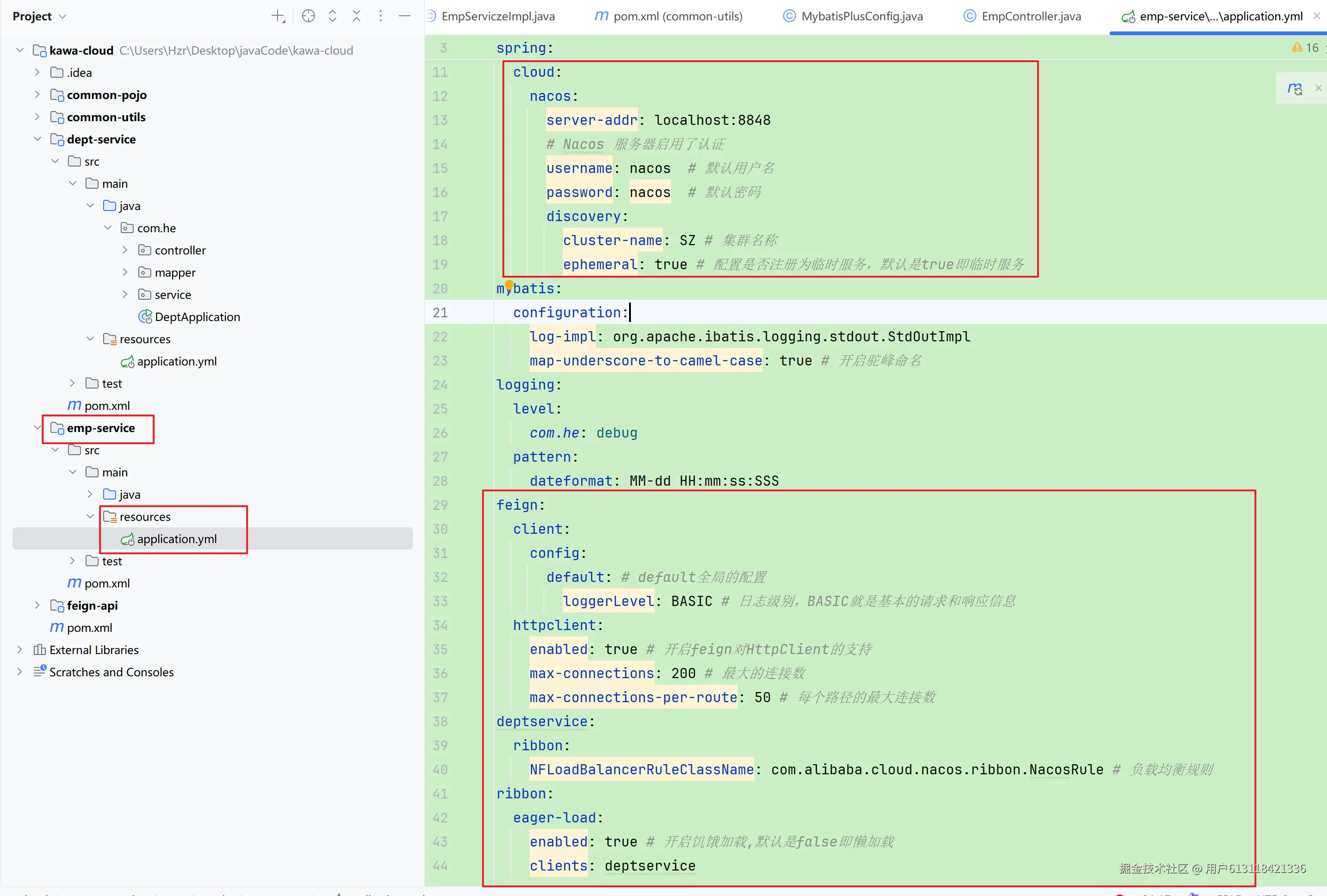Open the project panel options menu
1327x896 pixels.
click(380, 16)
